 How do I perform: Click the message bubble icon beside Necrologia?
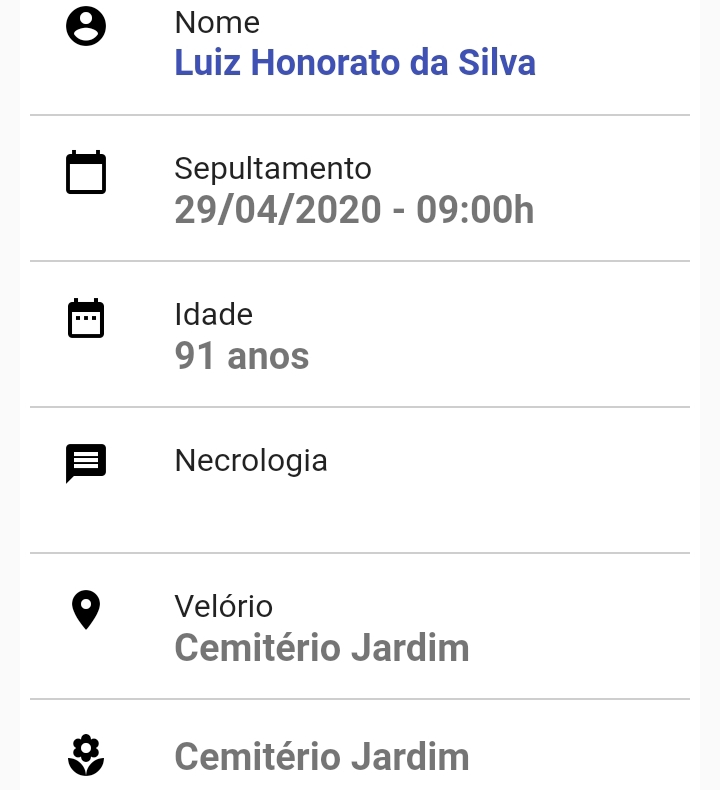86,464
